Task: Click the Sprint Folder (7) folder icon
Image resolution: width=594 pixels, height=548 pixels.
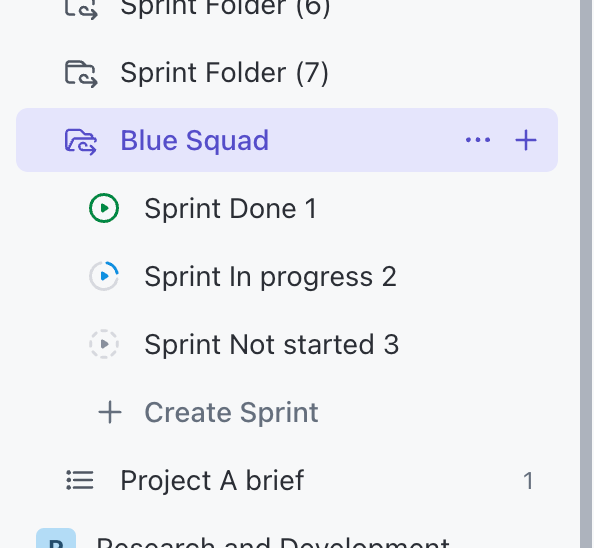Action: point(81,73)
